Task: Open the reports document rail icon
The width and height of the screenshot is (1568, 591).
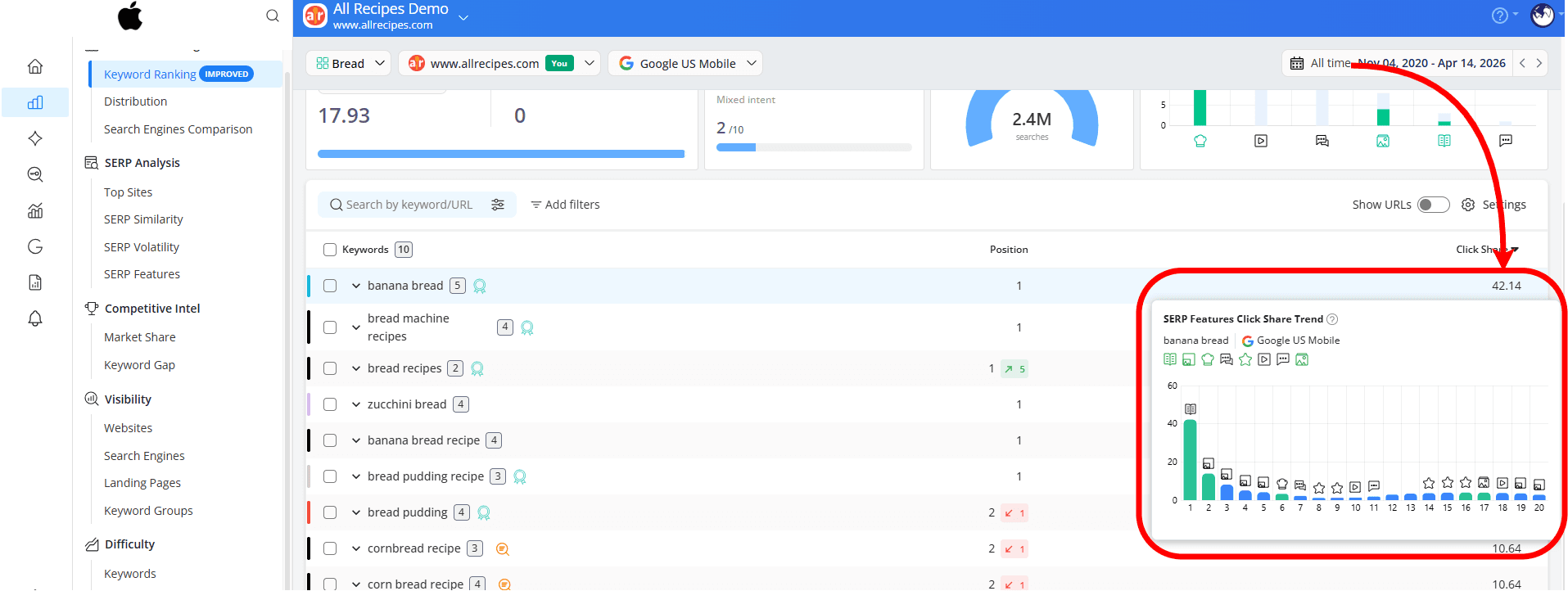Action: pos(35,282)
